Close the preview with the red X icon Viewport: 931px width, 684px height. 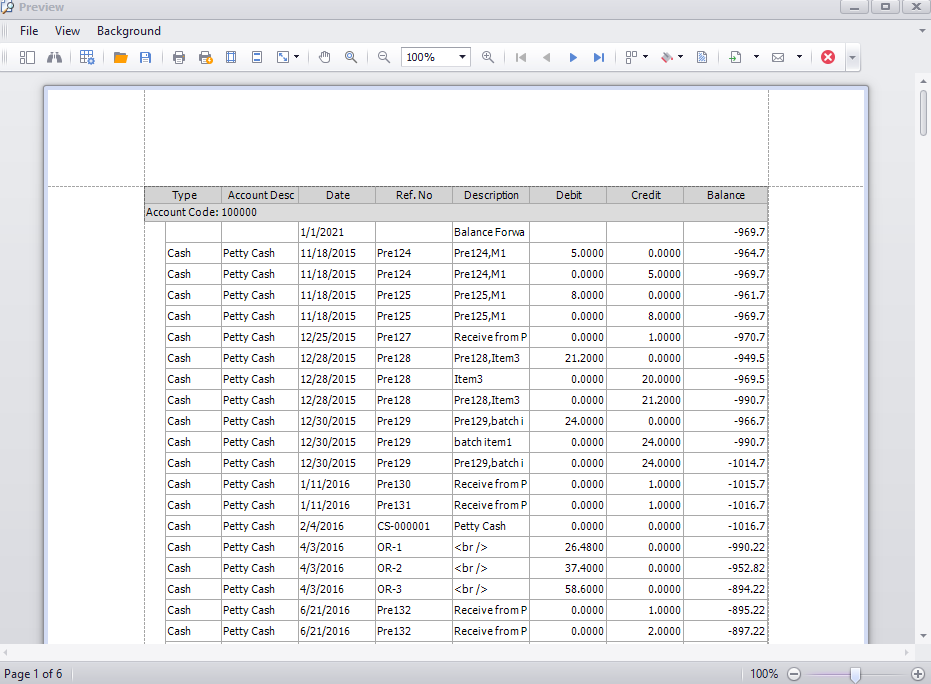(x=828, y=58)
